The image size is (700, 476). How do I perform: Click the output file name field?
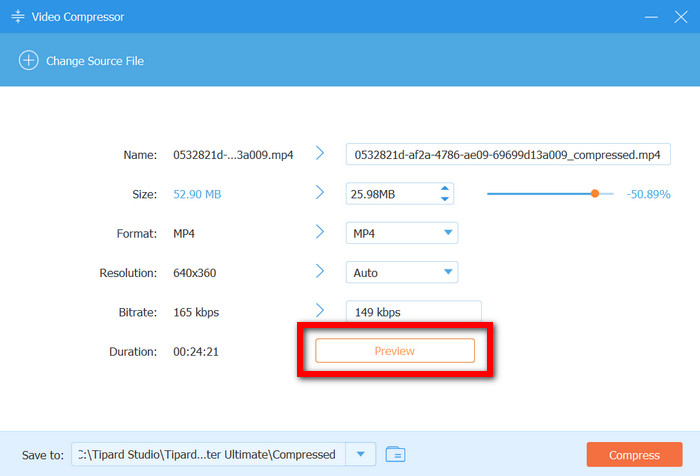508,154
